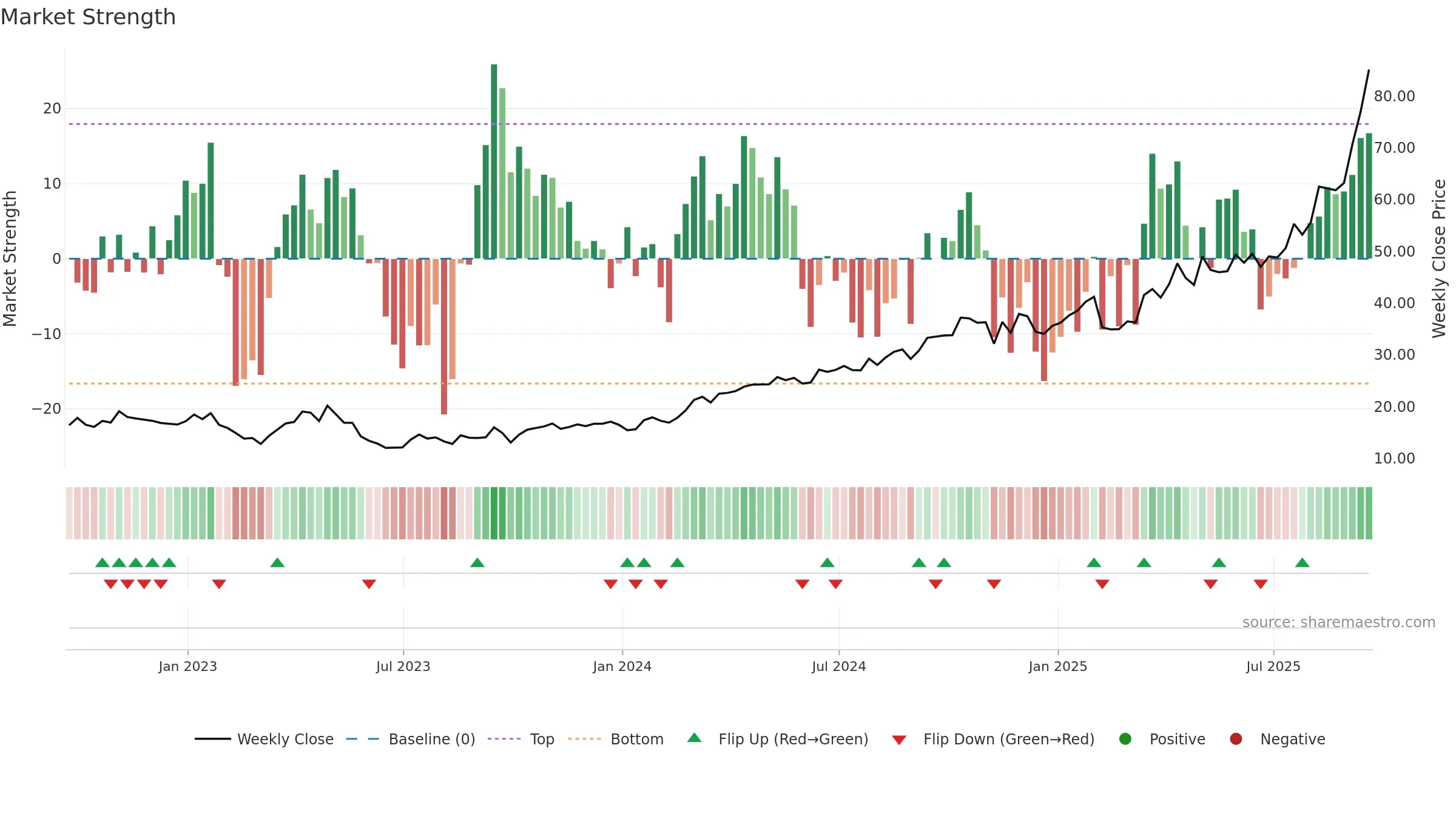Screen dimensions: 1456x819
Task: Click the 50.00 price axis label
Action: 1394,251
